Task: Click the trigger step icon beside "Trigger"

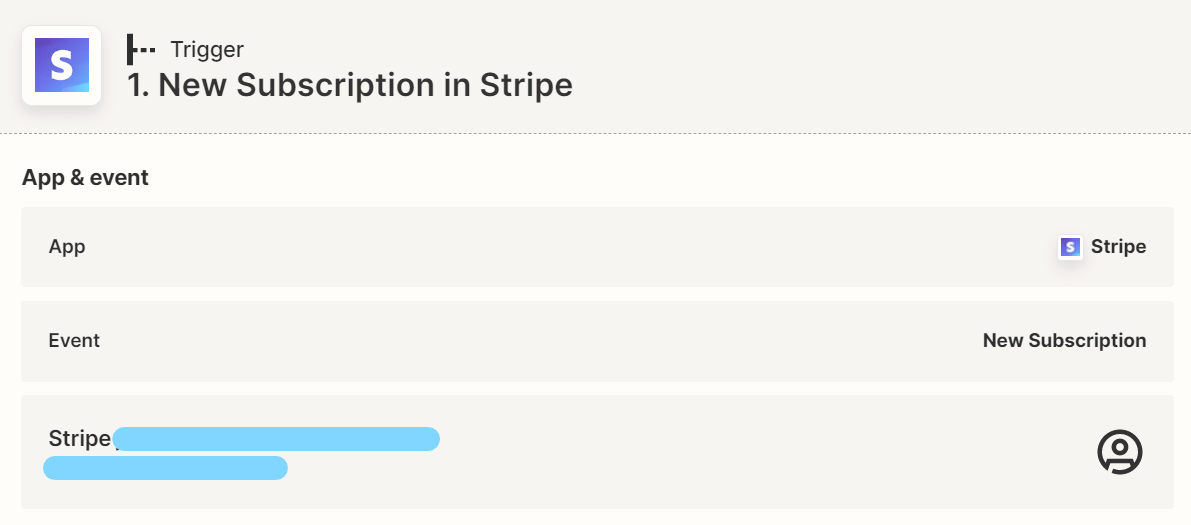Action: [x=141, y=49]
